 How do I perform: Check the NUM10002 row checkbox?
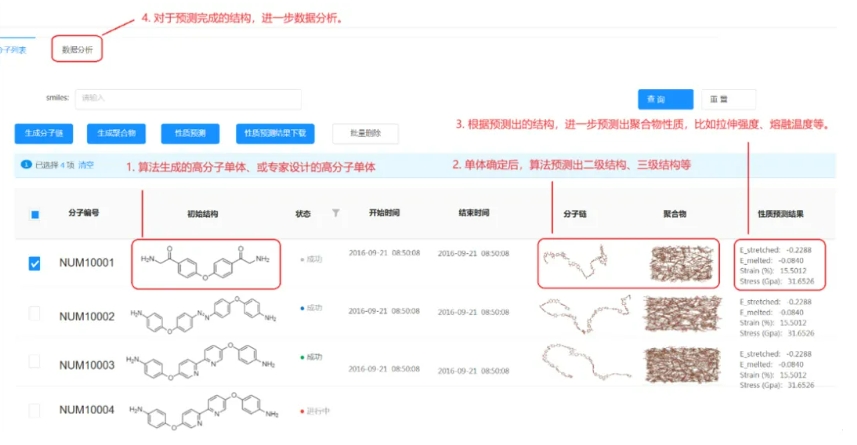(35, 314)
